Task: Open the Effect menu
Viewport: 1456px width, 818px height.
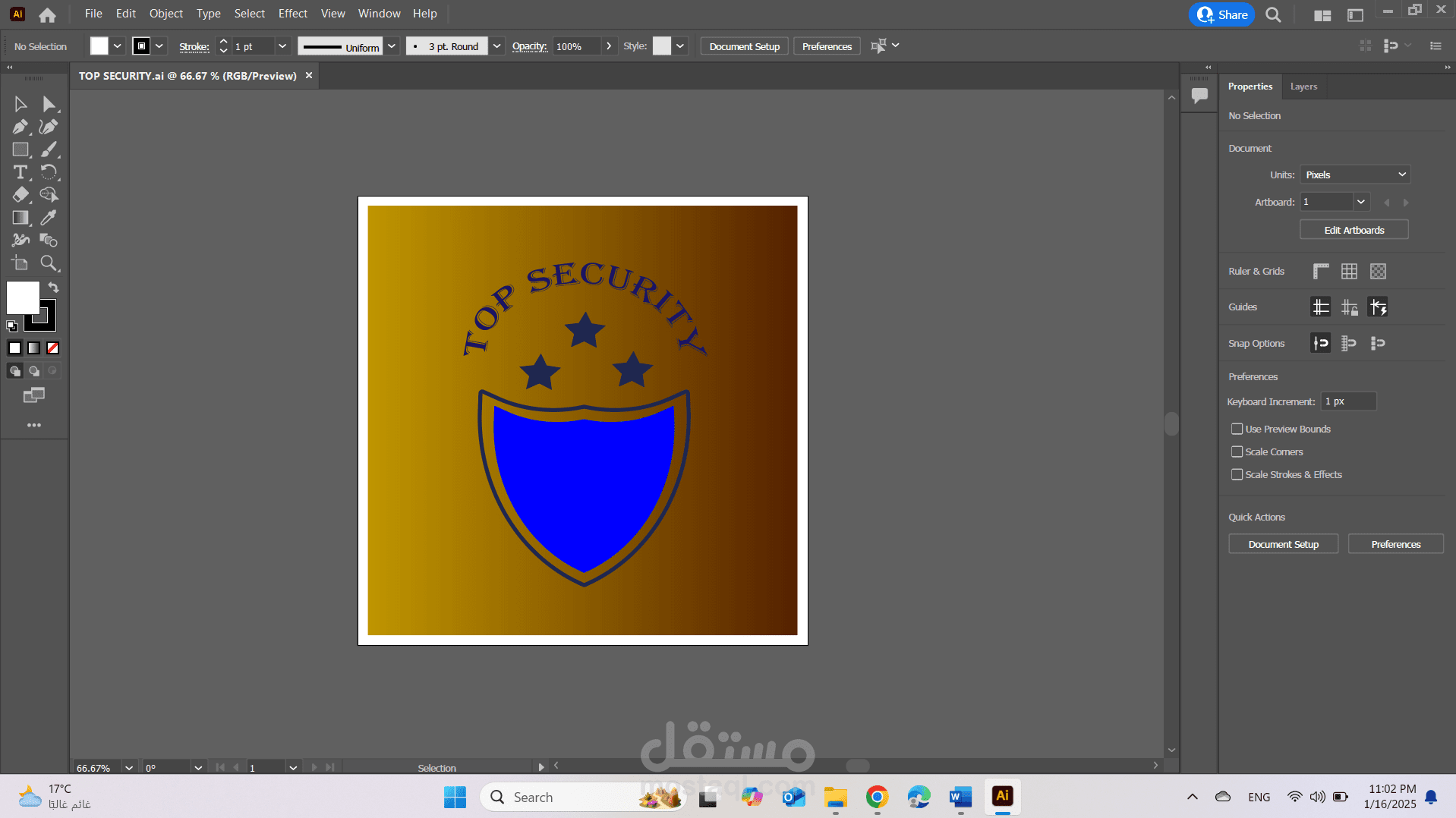Action: (293, 14)
